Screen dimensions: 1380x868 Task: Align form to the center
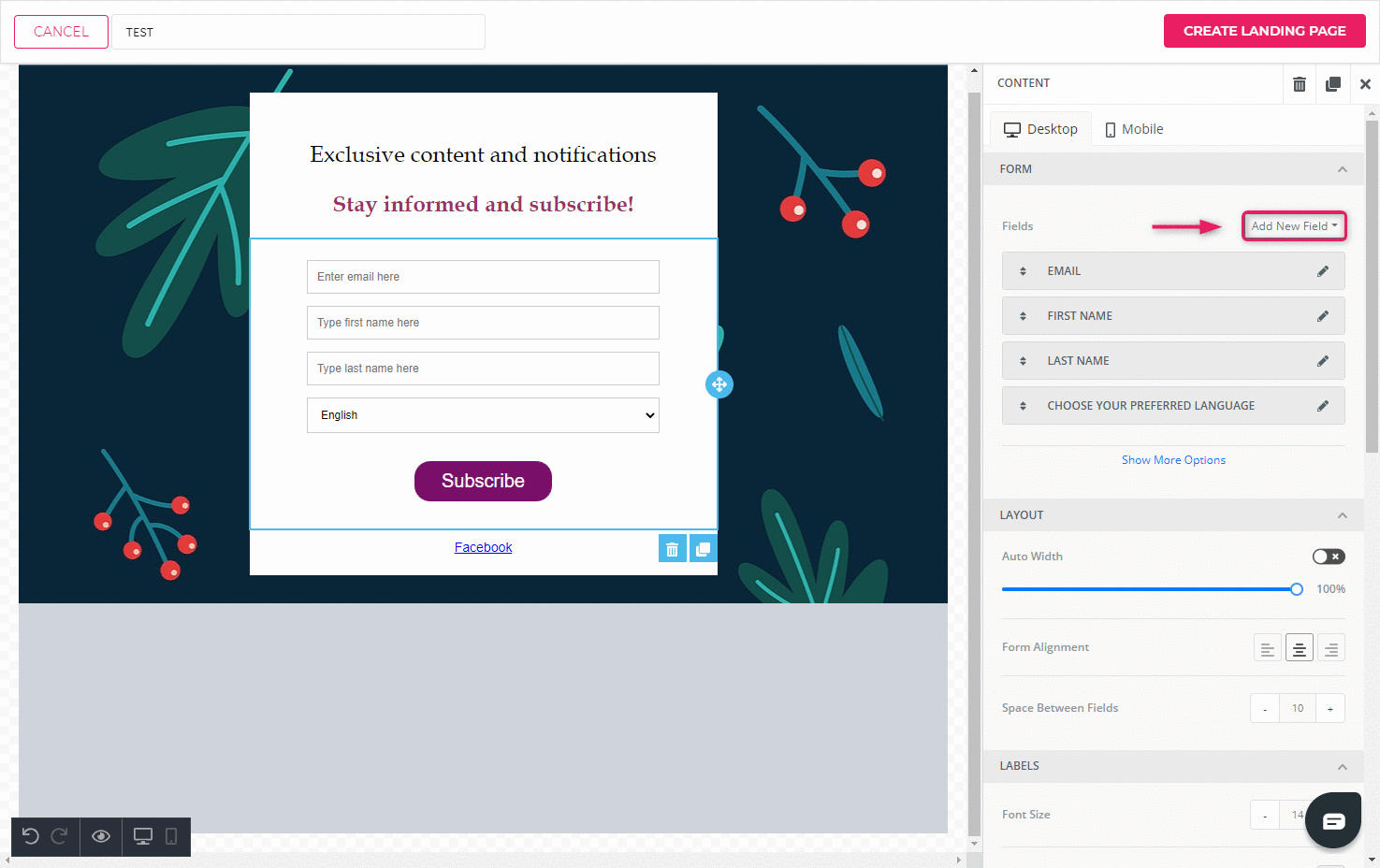pos(1300,647)
